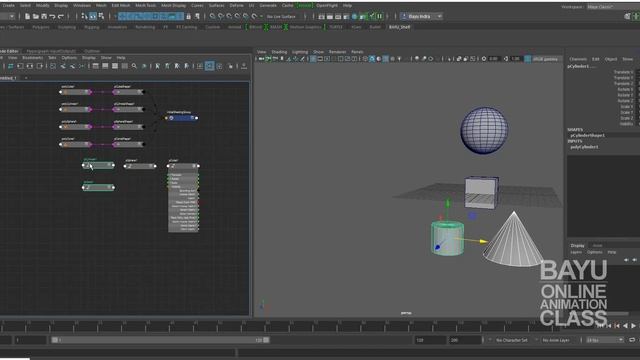Click Node Editor output connections icon
640x360 pixels.
40,66
